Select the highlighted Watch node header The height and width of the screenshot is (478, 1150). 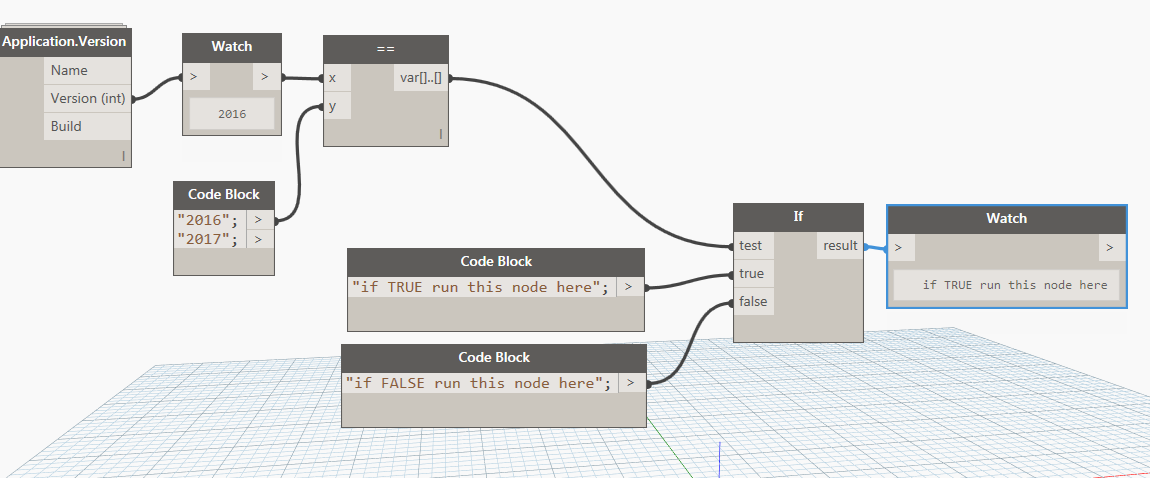[1006, 218]
